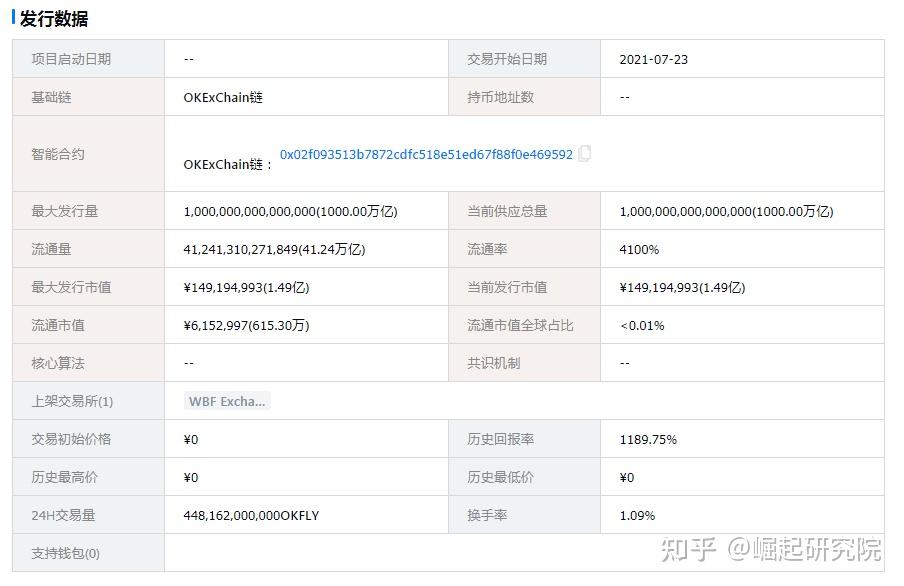Click the 核心算法 label

pos(58,363)
